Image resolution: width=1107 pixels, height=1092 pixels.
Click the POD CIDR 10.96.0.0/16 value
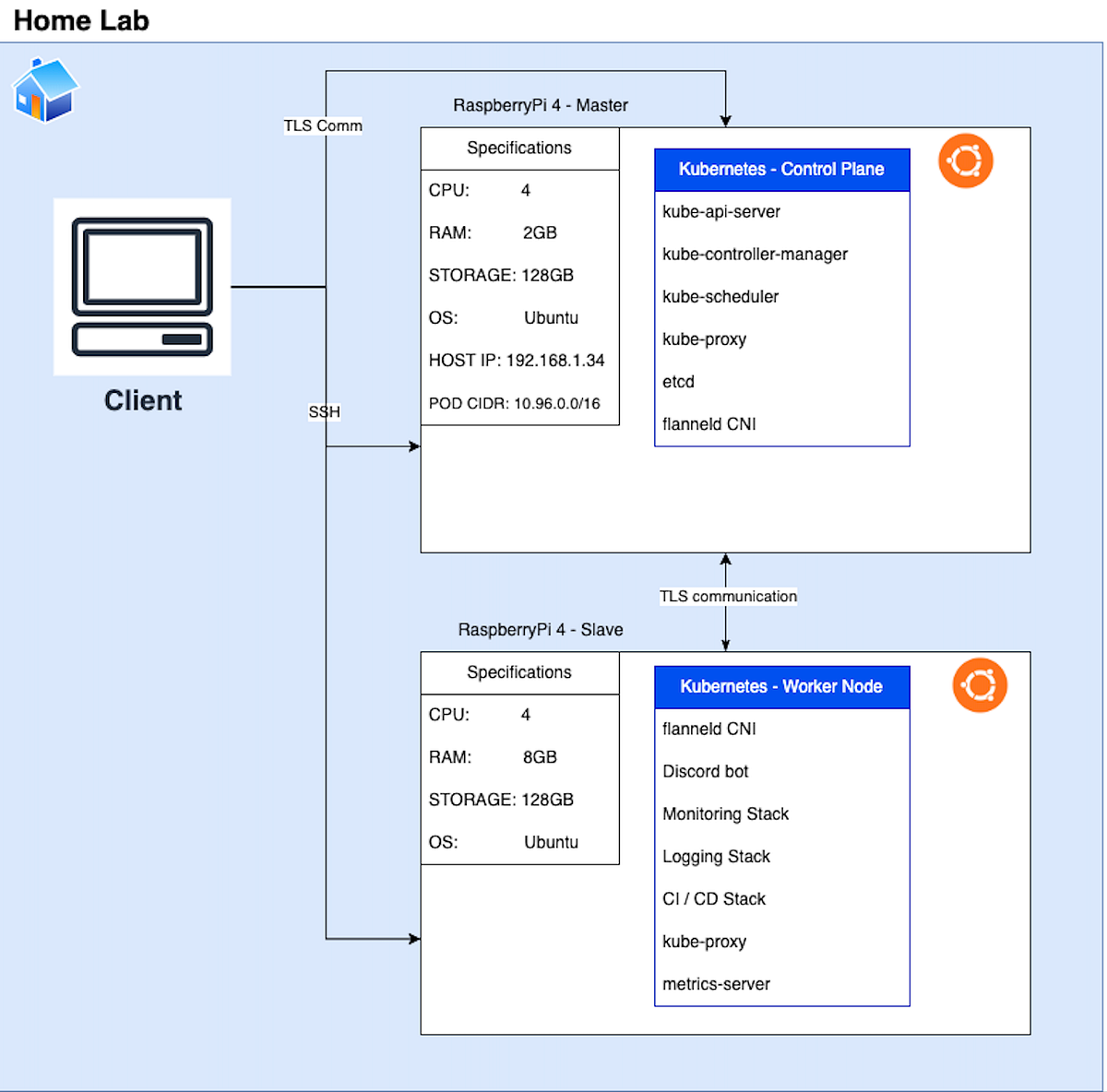pyautogui.click(x=514, y=403)
